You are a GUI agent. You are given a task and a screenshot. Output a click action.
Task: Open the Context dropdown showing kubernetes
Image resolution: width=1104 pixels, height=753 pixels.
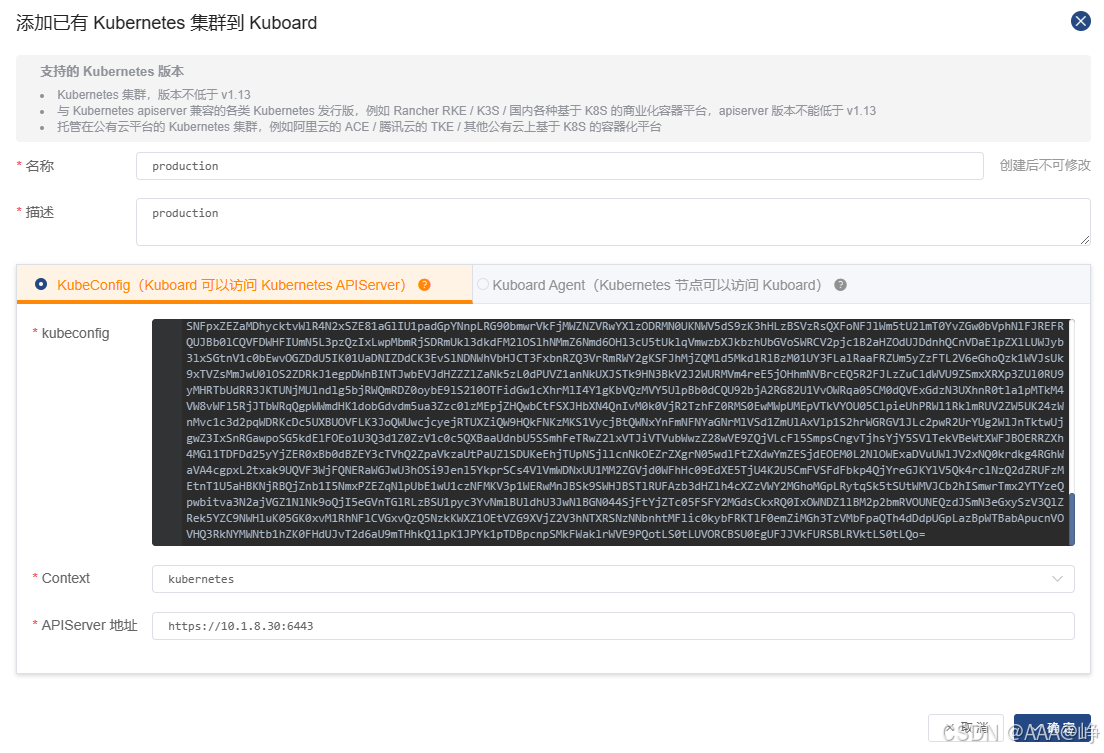(613, 579)
